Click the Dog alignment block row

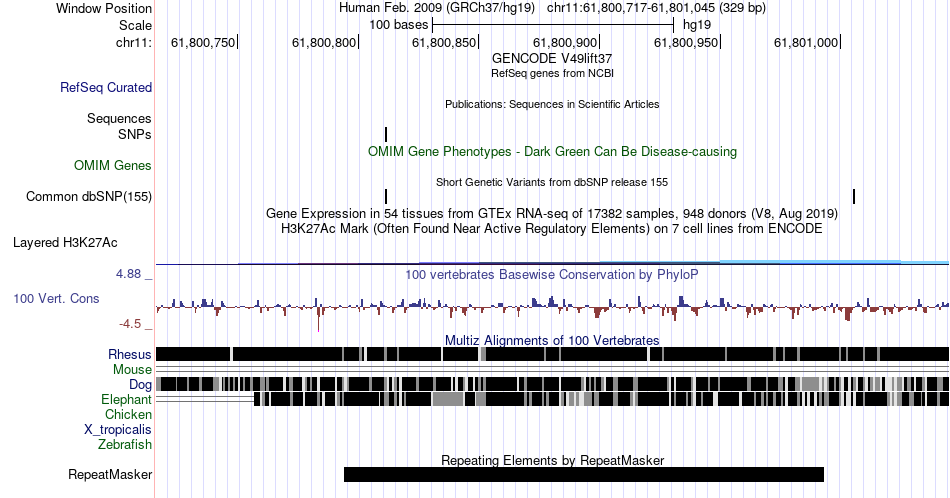(x=553, y=384)
